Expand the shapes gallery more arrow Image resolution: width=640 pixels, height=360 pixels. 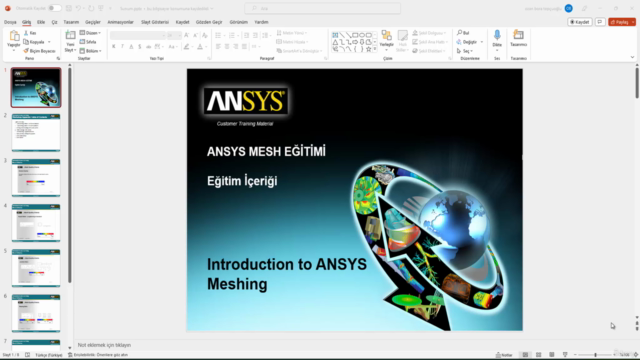[x=375, y=49]
